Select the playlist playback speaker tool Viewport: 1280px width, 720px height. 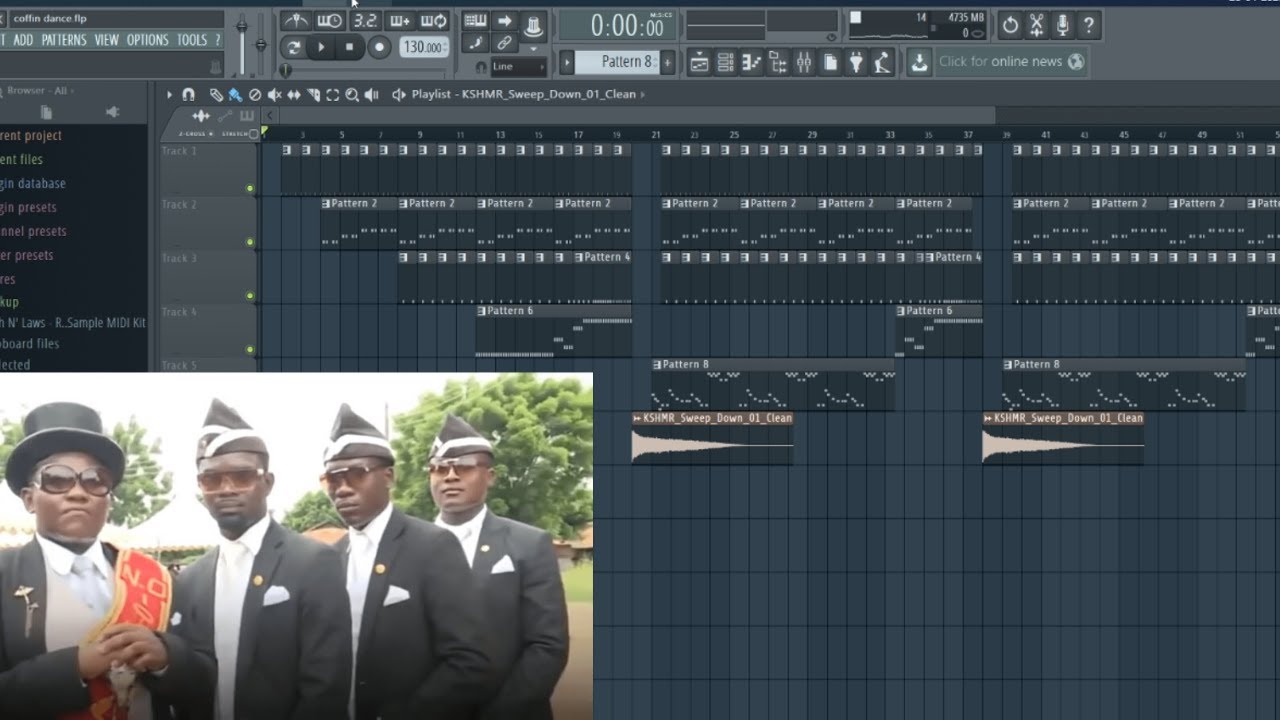point(372,95)
